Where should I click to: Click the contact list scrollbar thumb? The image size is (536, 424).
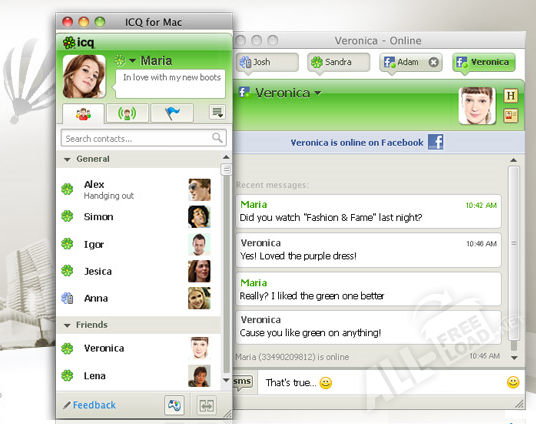[x=226, y=170]
